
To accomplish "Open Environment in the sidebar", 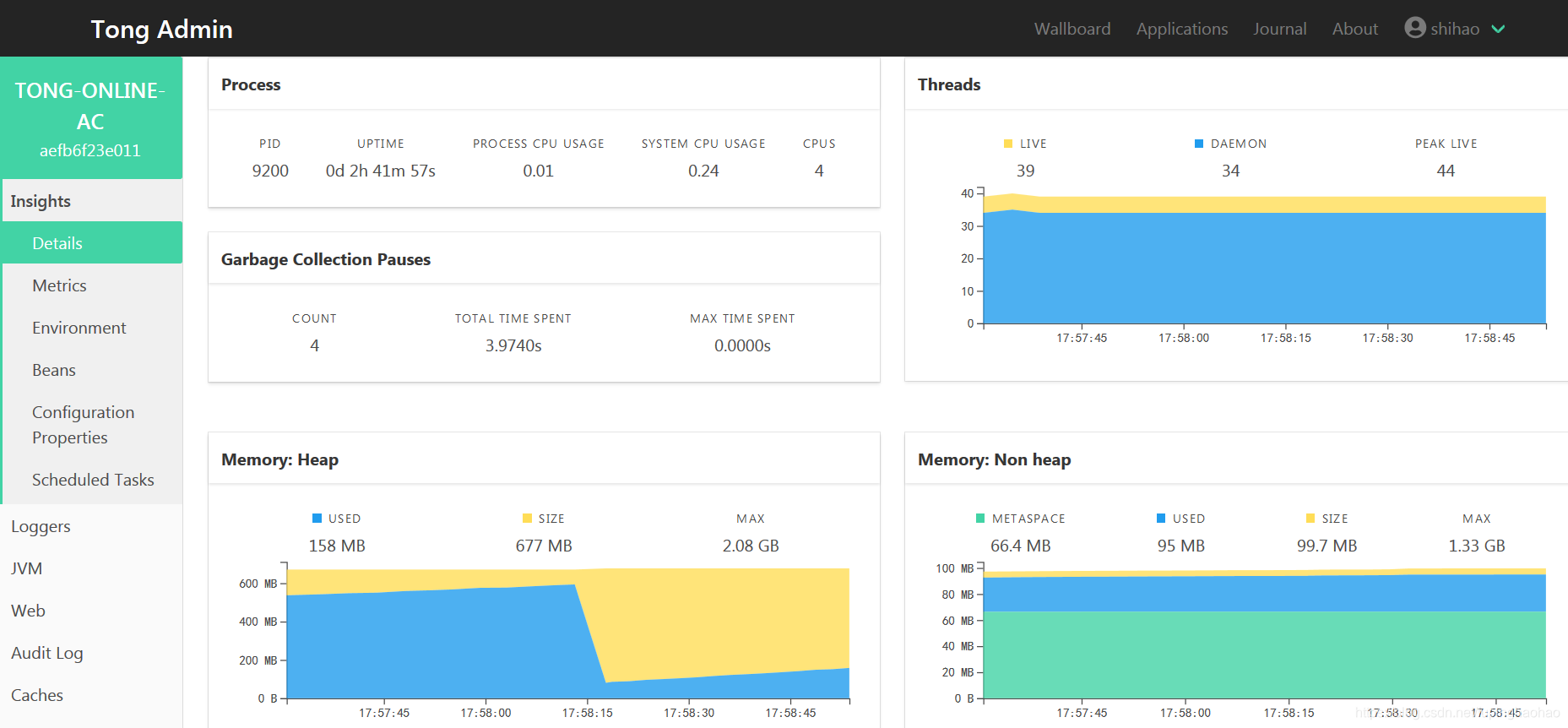I will coord(91,328).
